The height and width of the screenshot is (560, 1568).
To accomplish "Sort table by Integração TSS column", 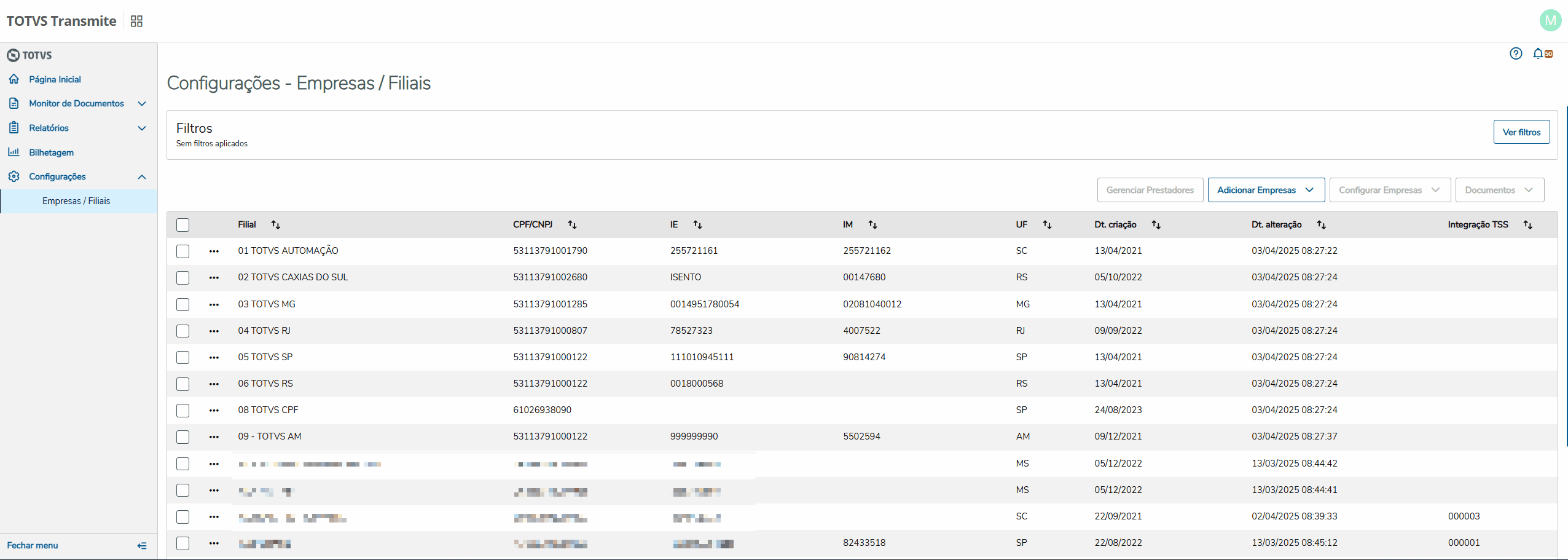I will (1527, 225).
